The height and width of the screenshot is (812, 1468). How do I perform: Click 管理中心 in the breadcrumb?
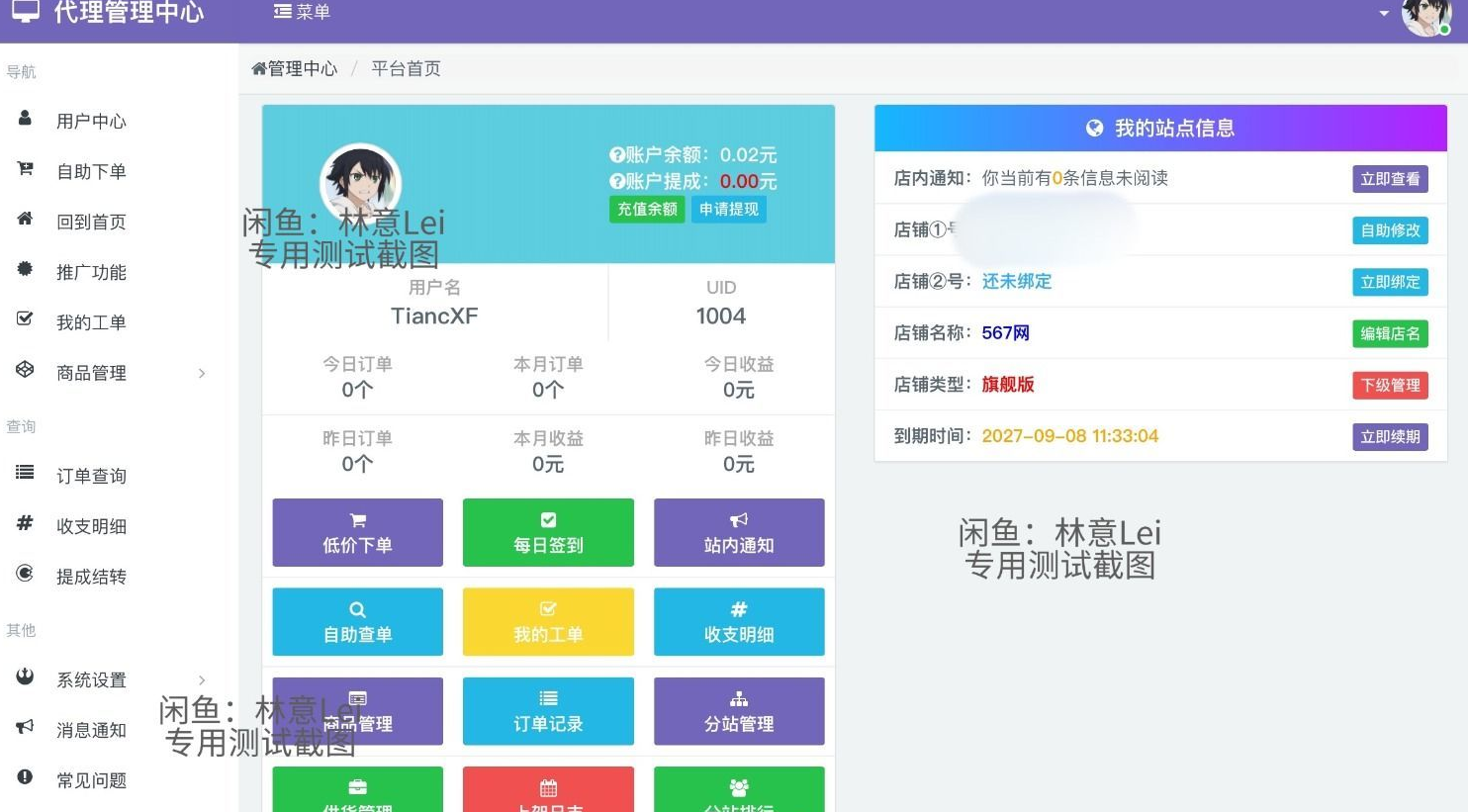point(302,68)
